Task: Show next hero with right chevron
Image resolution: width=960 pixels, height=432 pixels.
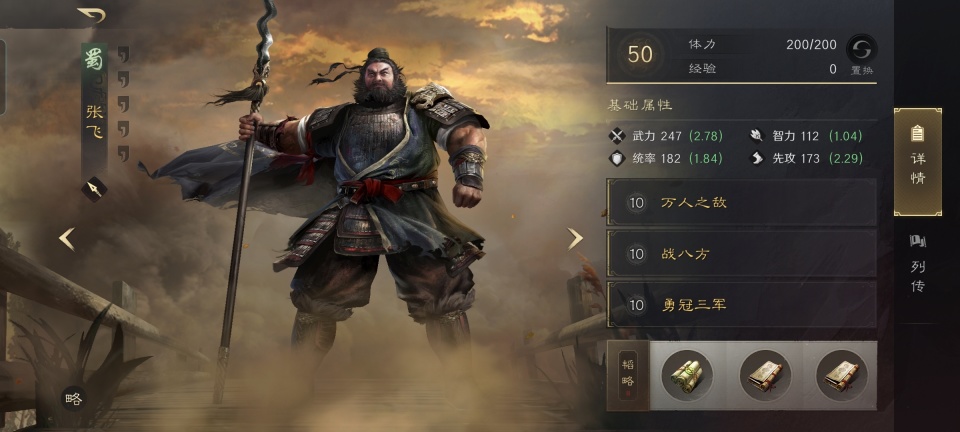Action: tap(574, 239)
